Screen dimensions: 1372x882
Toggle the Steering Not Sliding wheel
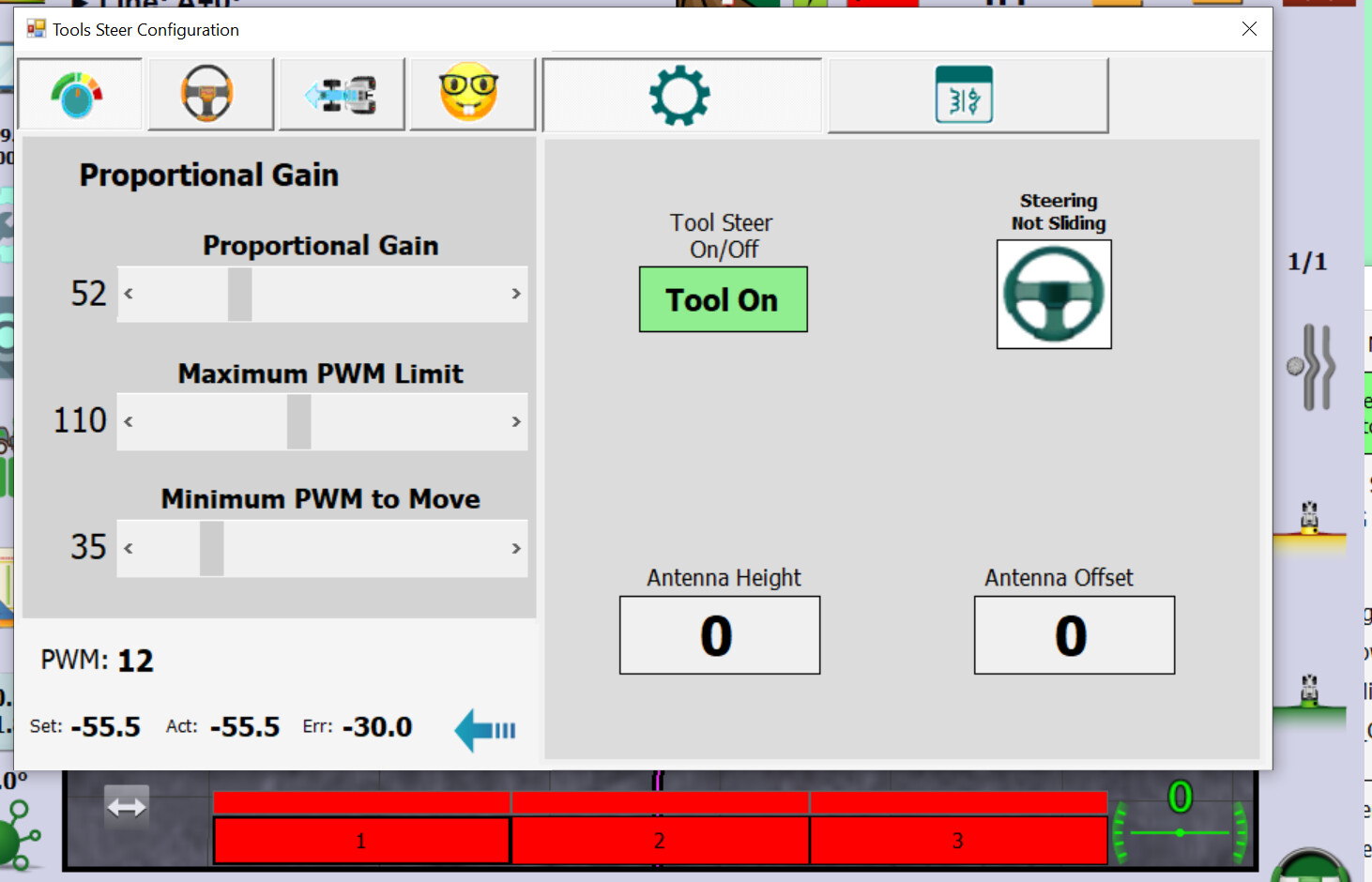(x=1054, y=295)
